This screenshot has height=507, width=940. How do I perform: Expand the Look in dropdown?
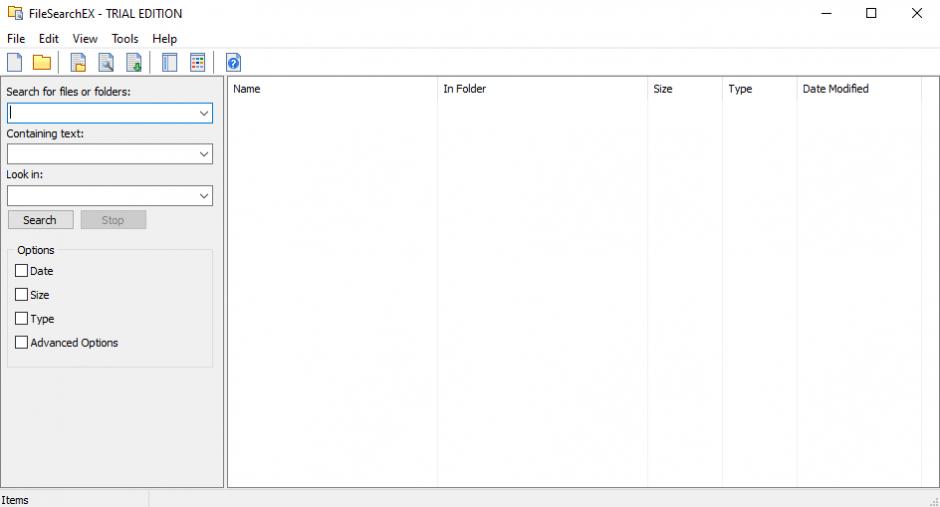click(204, 196)
